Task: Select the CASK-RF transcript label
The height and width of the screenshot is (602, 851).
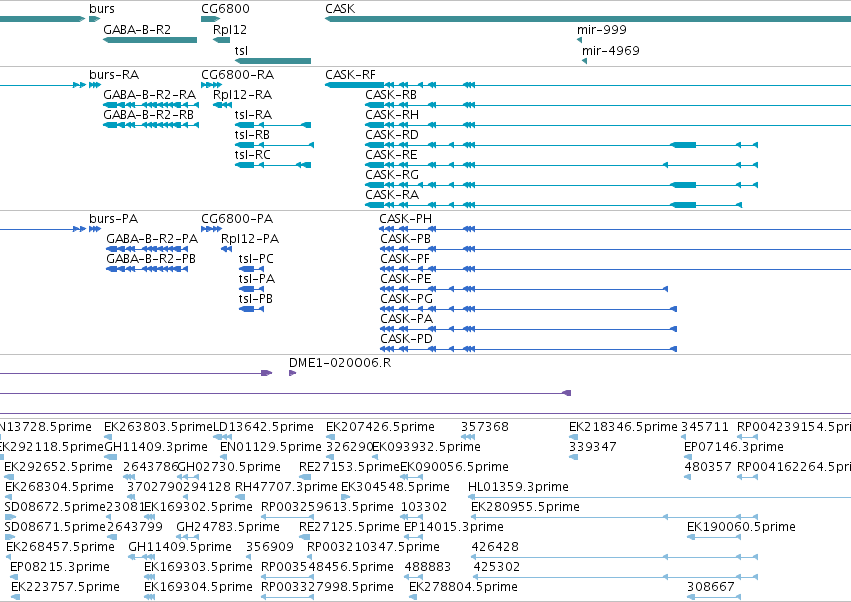Action: [350, 74]
